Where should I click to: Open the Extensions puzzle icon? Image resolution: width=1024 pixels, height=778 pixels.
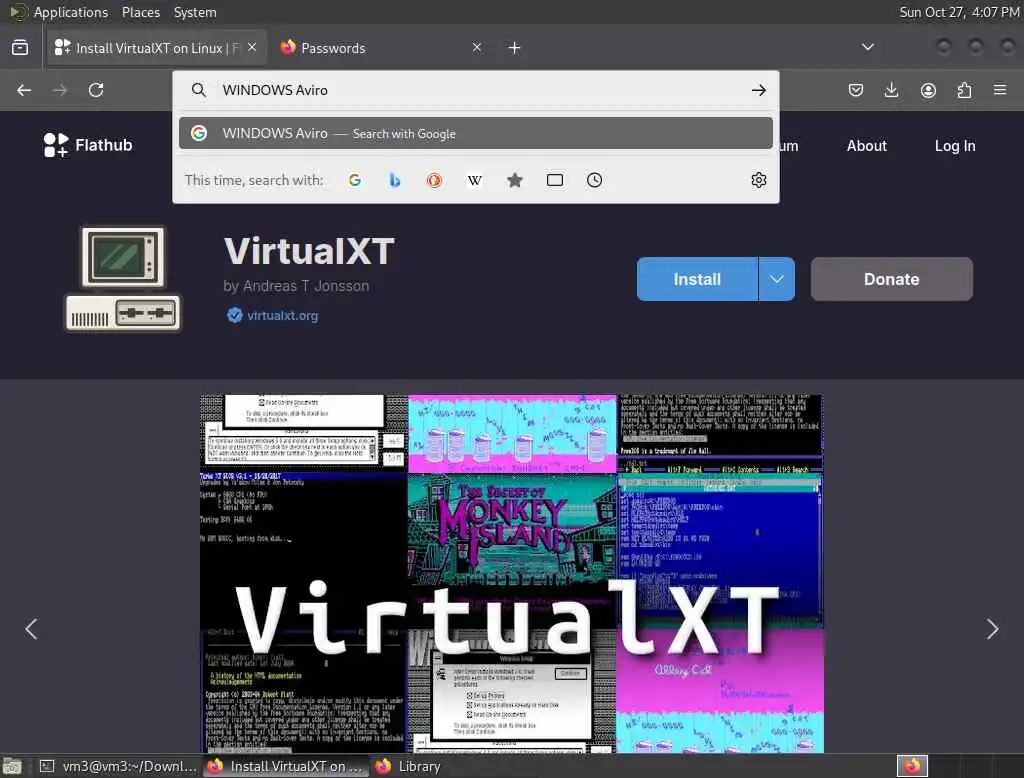coord(964,90)
